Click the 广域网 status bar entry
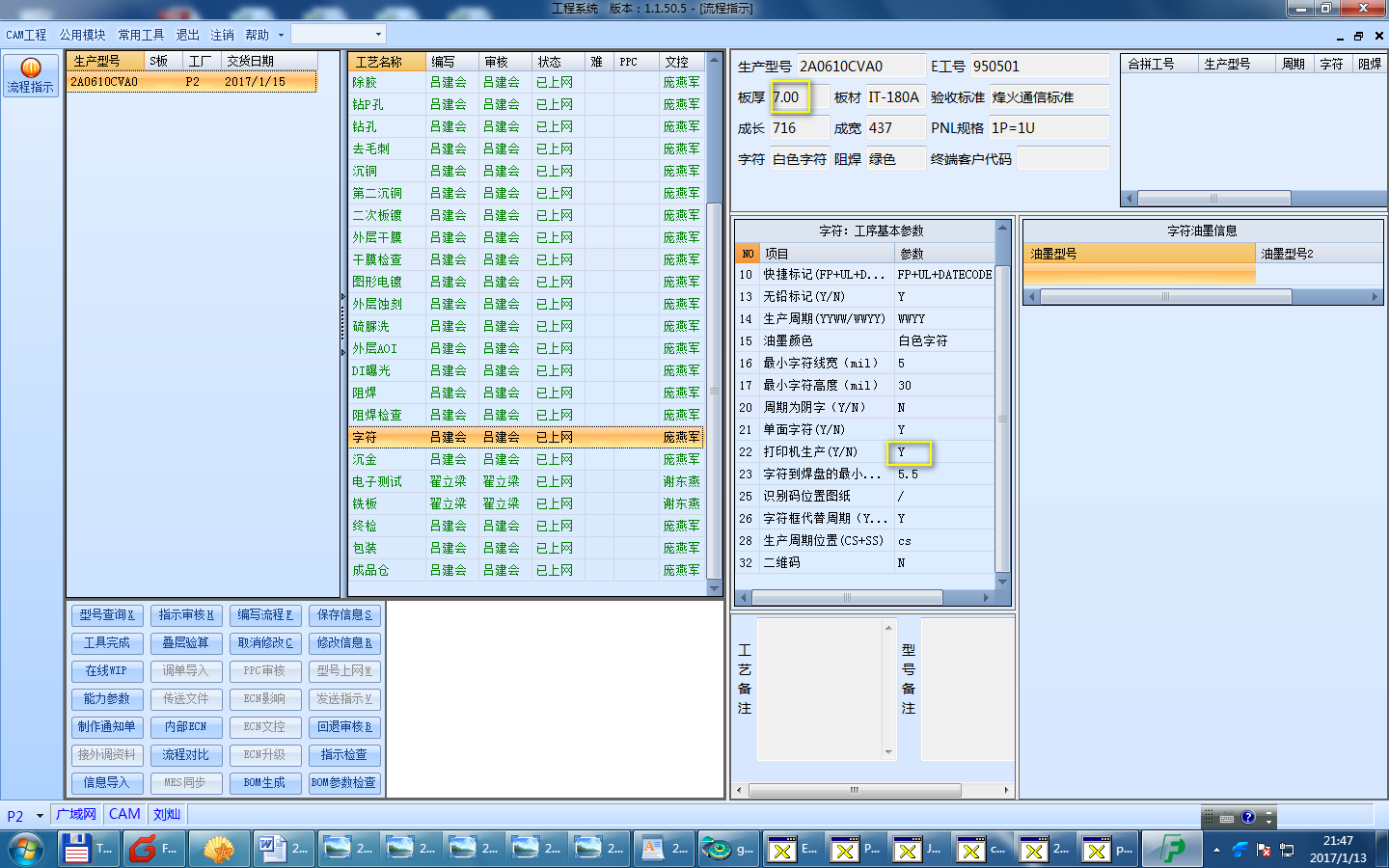 [76, 814]
